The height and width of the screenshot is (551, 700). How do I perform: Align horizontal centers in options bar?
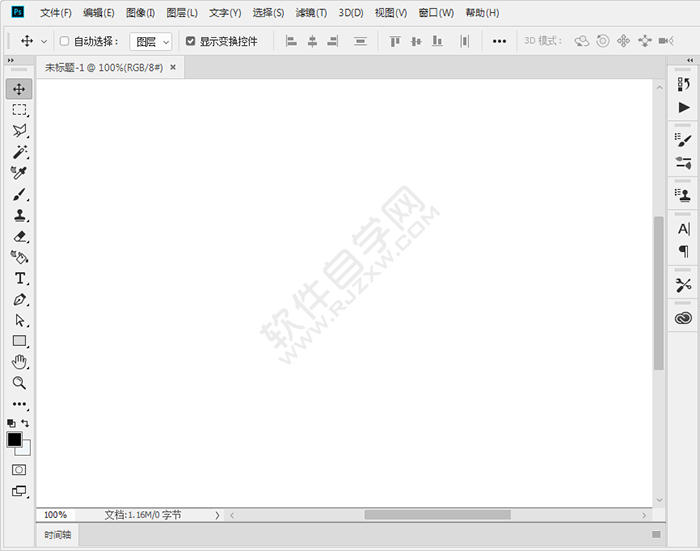pyautogui.click(x=312, y=42)
